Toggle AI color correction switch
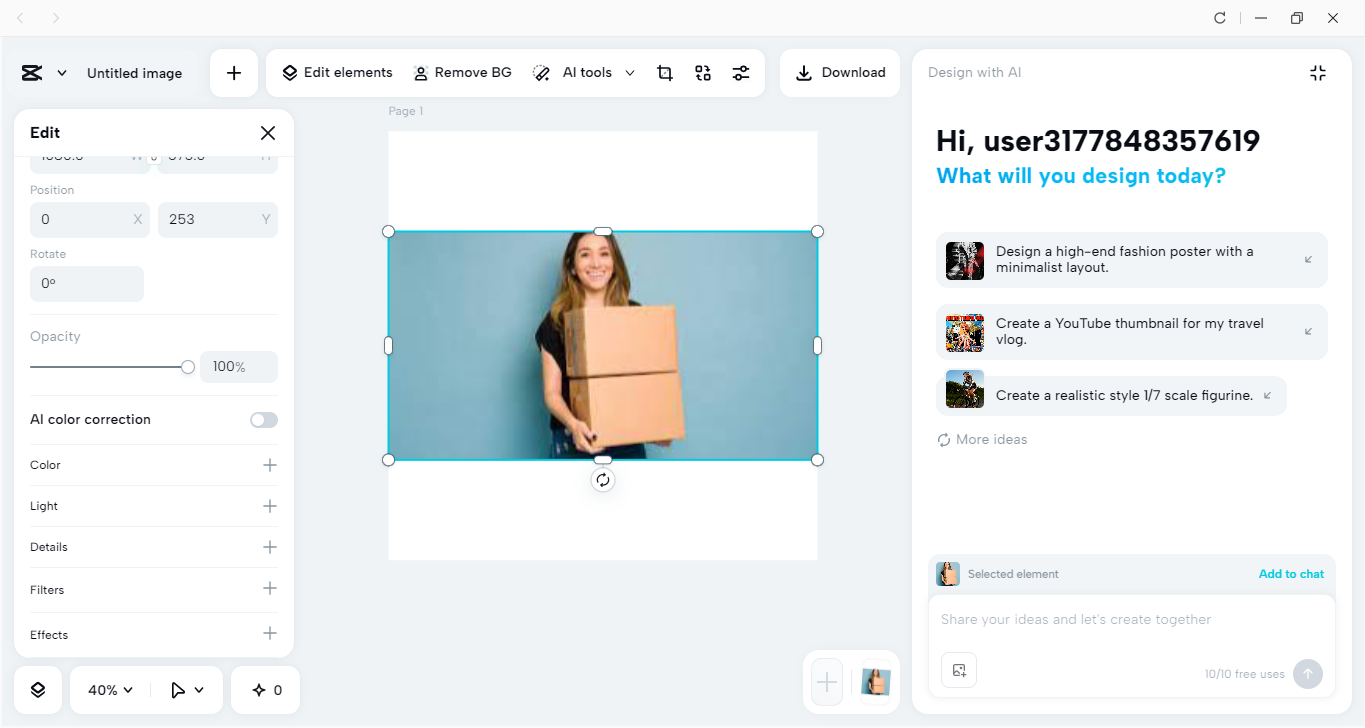Image resolution: width=1365 pixels, height=728 pixels. tap(264, 420)
